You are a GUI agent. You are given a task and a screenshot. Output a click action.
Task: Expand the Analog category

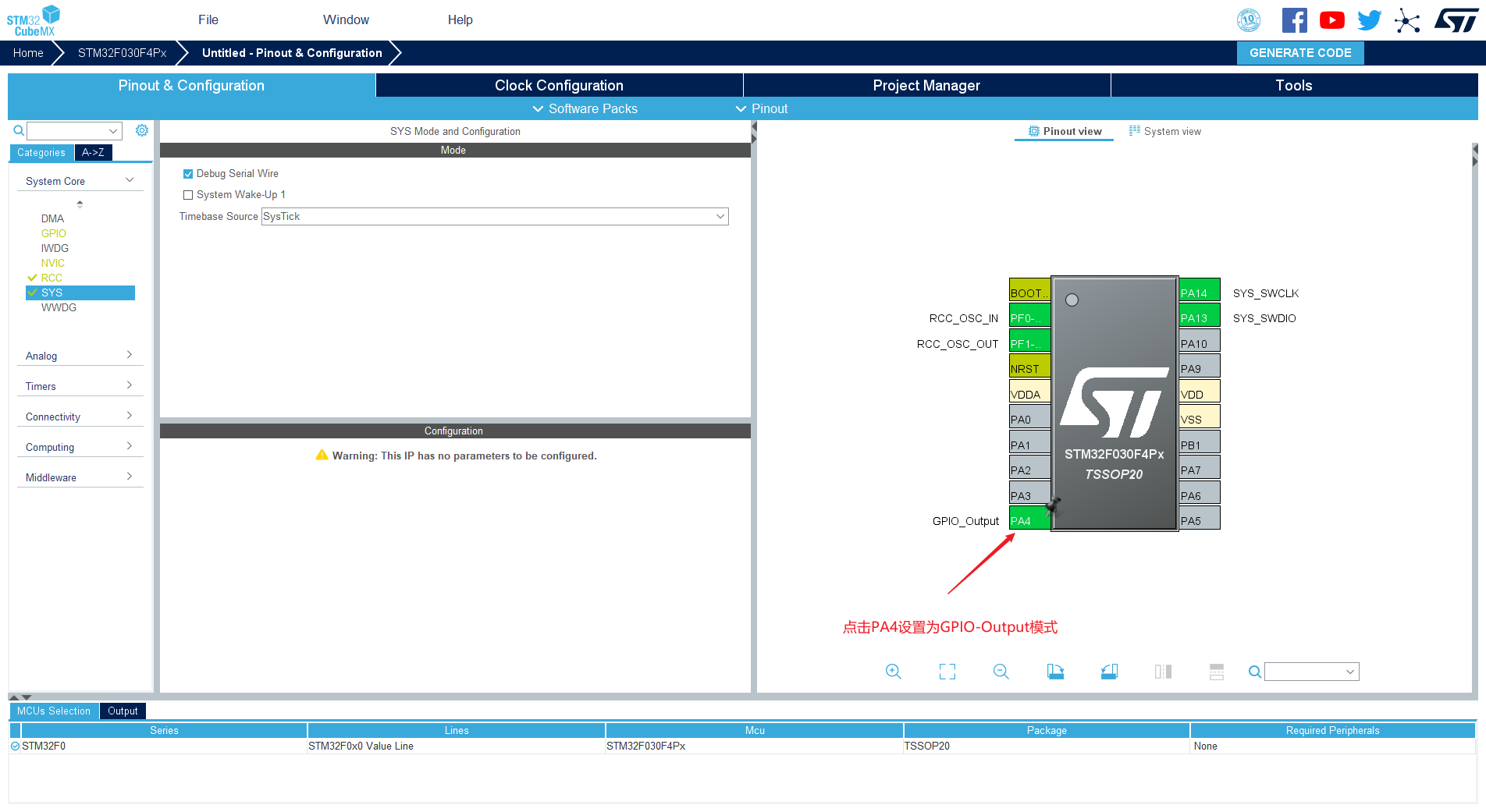(80, 356)
